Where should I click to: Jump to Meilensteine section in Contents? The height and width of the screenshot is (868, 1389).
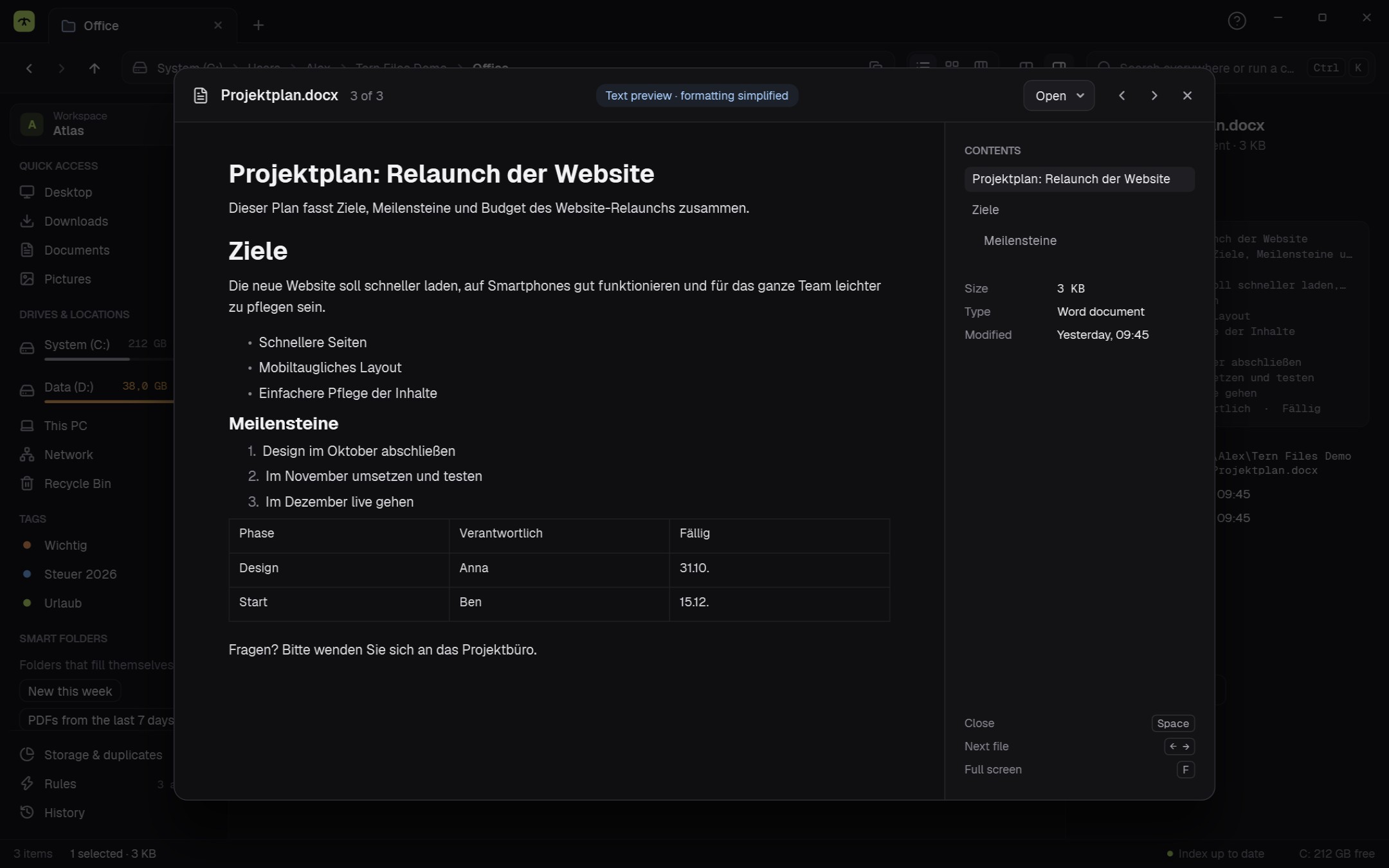click(x=1079, y=240)
